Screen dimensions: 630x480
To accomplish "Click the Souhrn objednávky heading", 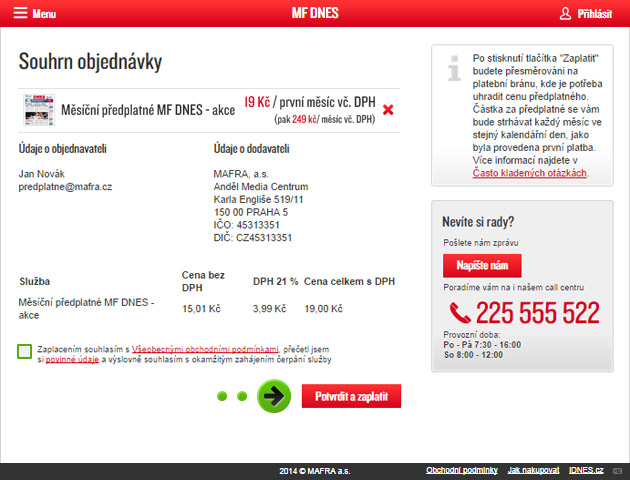I will pos(90,62).
